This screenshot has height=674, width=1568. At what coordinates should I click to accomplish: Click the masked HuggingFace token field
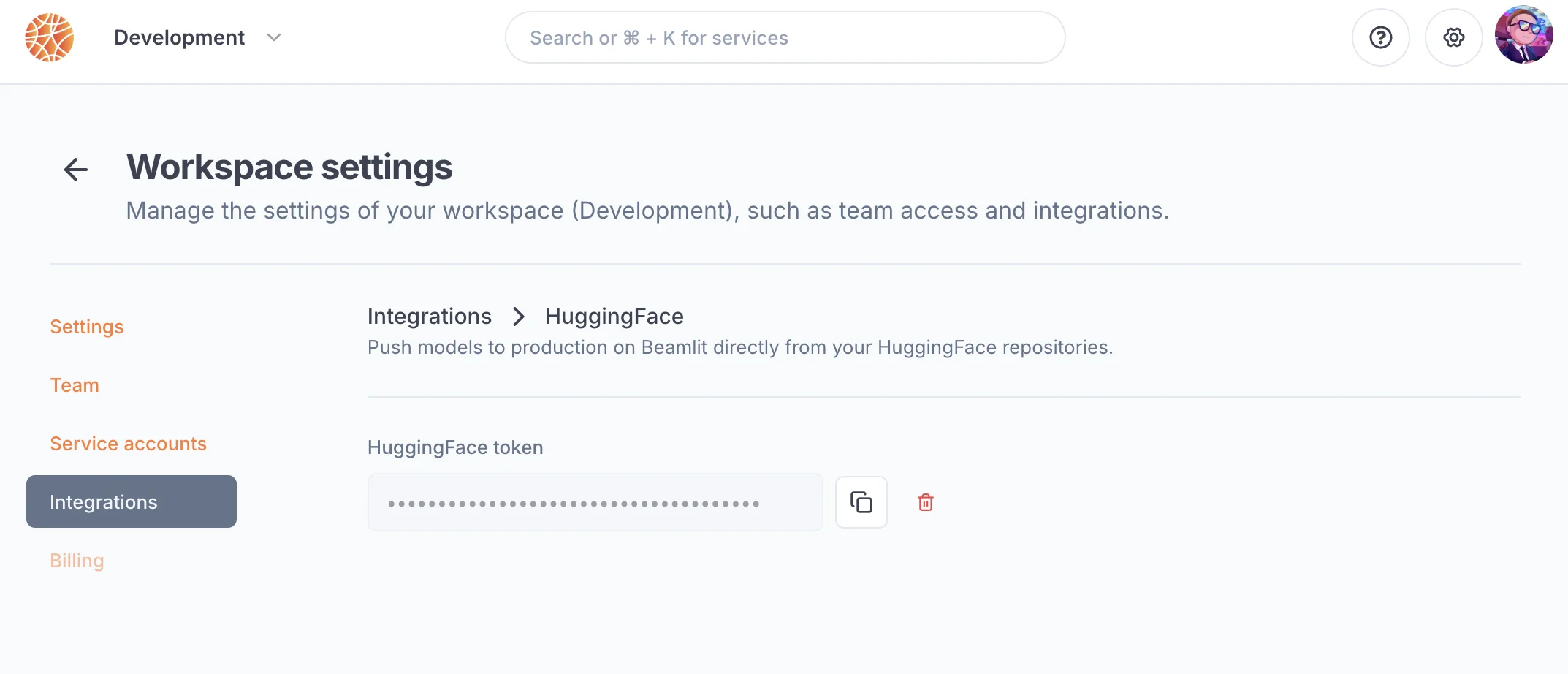tap(595, 502)
